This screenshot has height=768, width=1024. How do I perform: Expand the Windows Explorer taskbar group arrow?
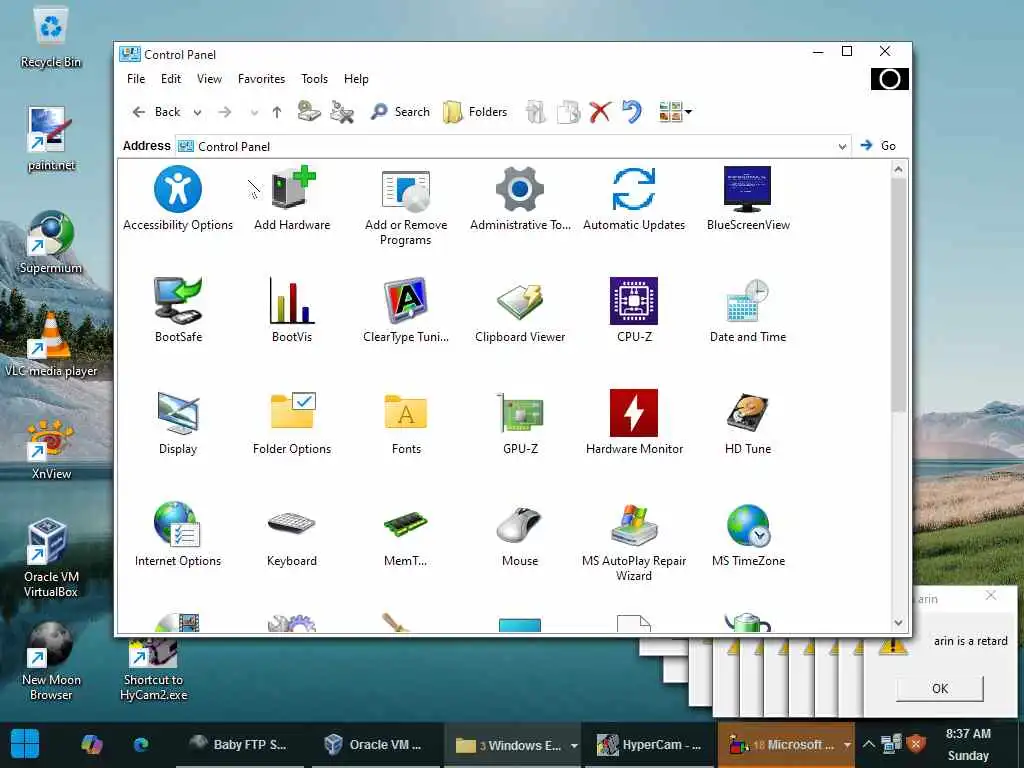574,745
